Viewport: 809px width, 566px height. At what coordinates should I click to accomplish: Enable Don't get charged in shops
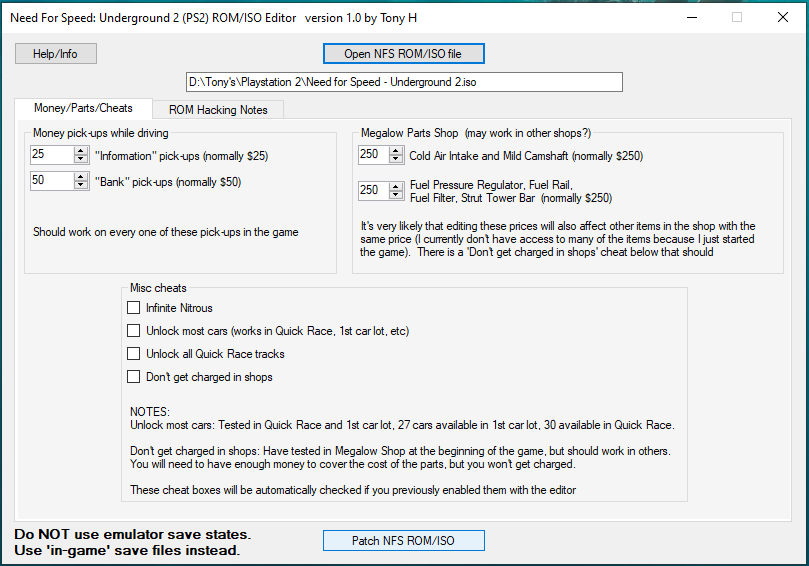pyautogui.click(x=134, y=377)
